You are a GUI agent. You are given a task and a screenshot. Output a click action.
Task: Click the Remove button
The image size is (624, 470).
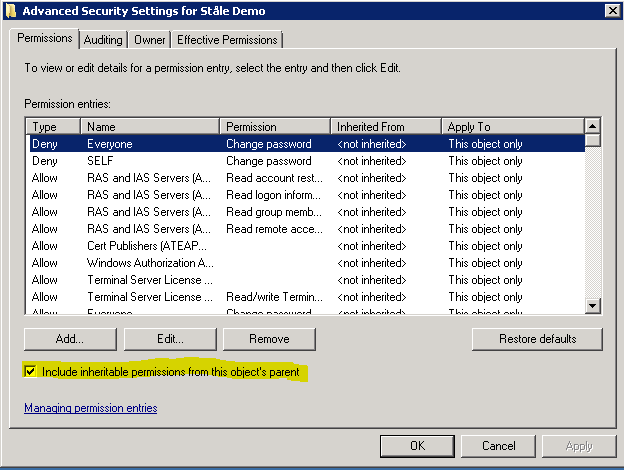(x=269, y=339)
